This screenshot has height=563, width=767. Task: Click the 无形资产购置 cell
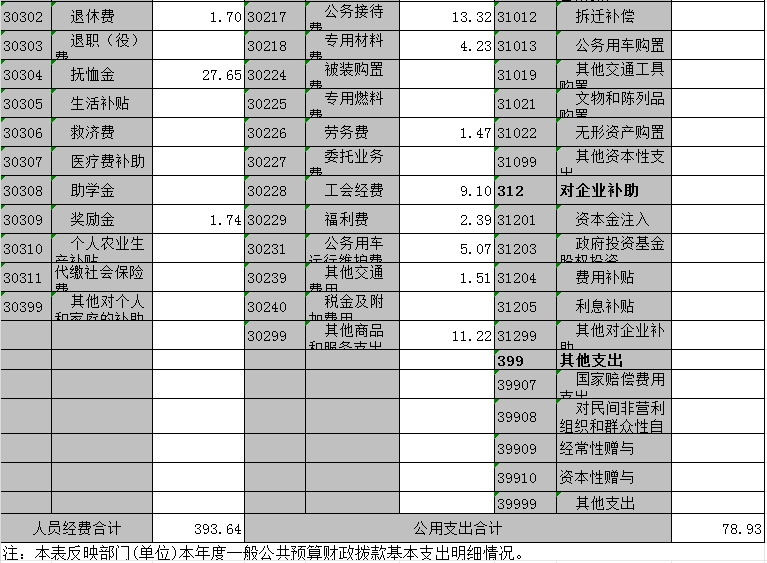613,133
